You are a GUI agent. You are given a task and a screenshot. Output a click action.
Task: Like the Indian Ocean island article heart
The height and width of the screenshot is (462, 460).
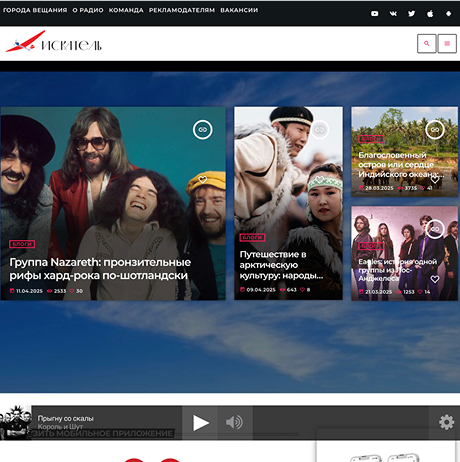(x=435, y=180)
